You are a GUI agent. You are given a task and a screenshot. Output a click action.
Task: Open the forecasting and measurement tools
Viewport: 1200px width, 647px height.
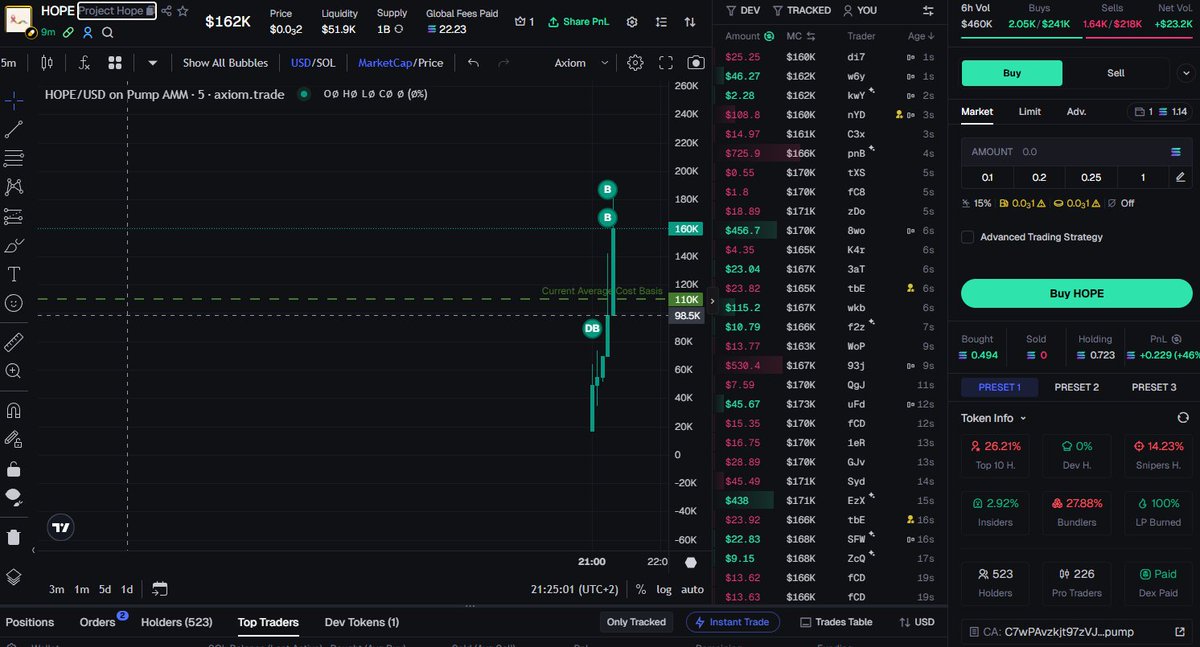click(x=14, y=216)
